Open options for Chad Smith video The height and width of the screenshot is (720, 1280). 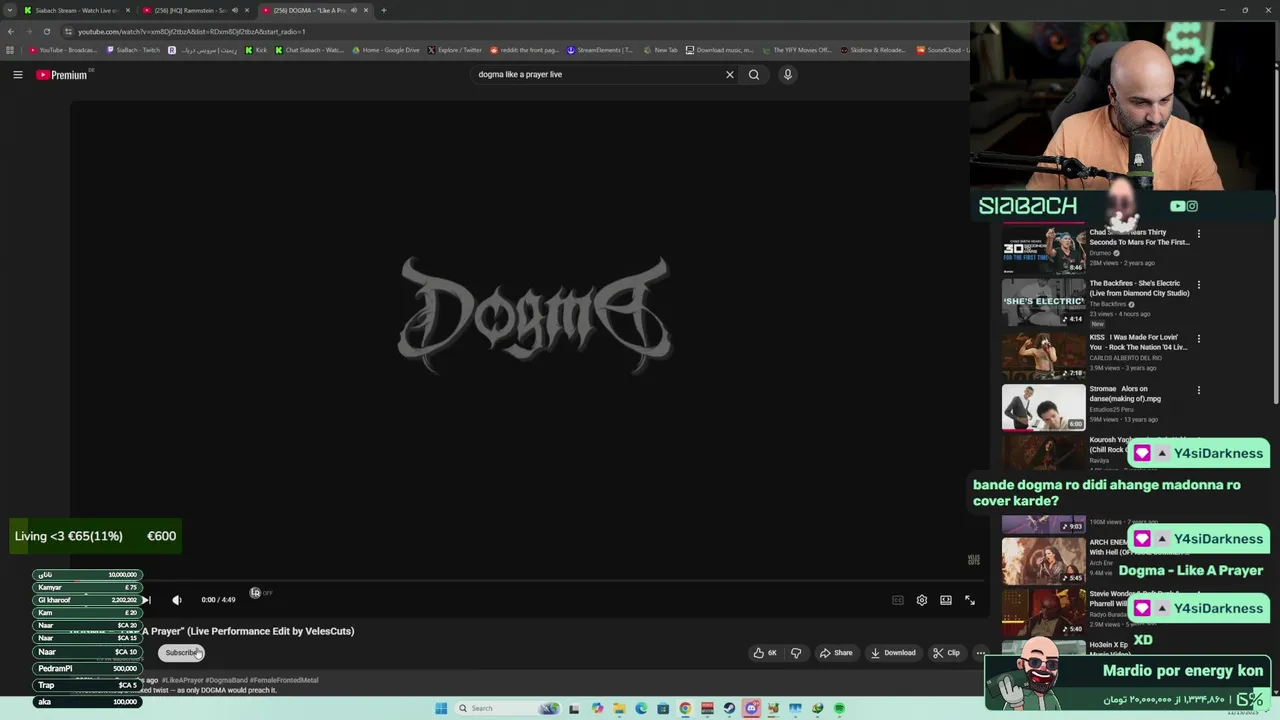(x=1199, y=234)
